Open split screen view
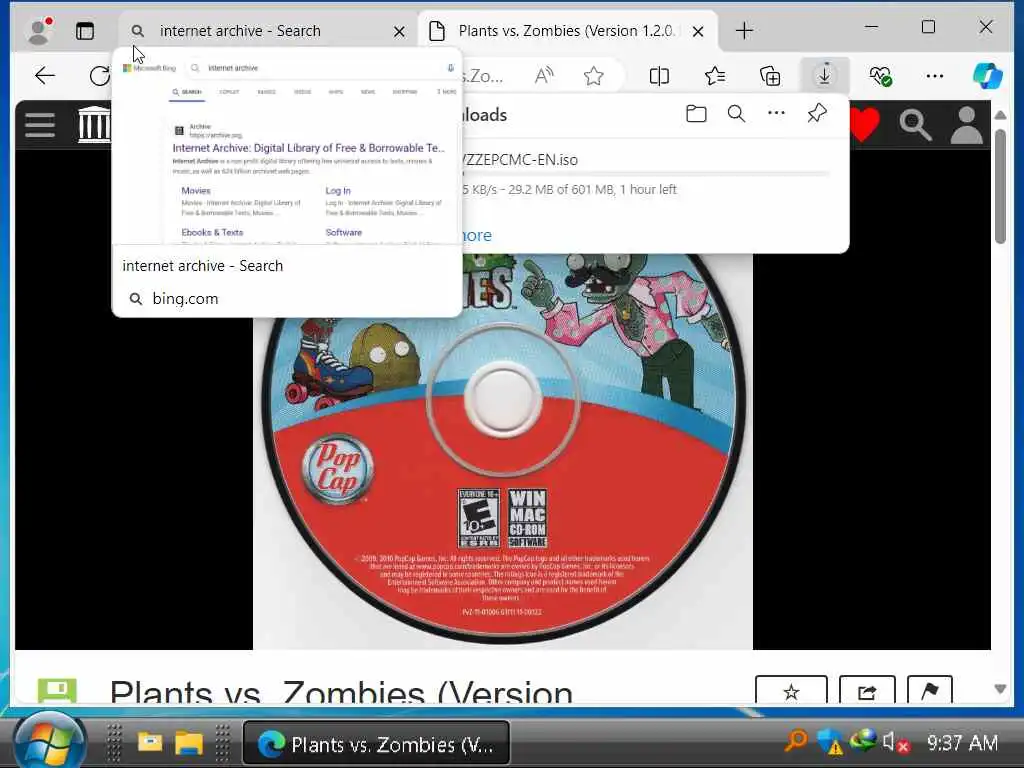The image size is (1024, 768). point(660,76)
